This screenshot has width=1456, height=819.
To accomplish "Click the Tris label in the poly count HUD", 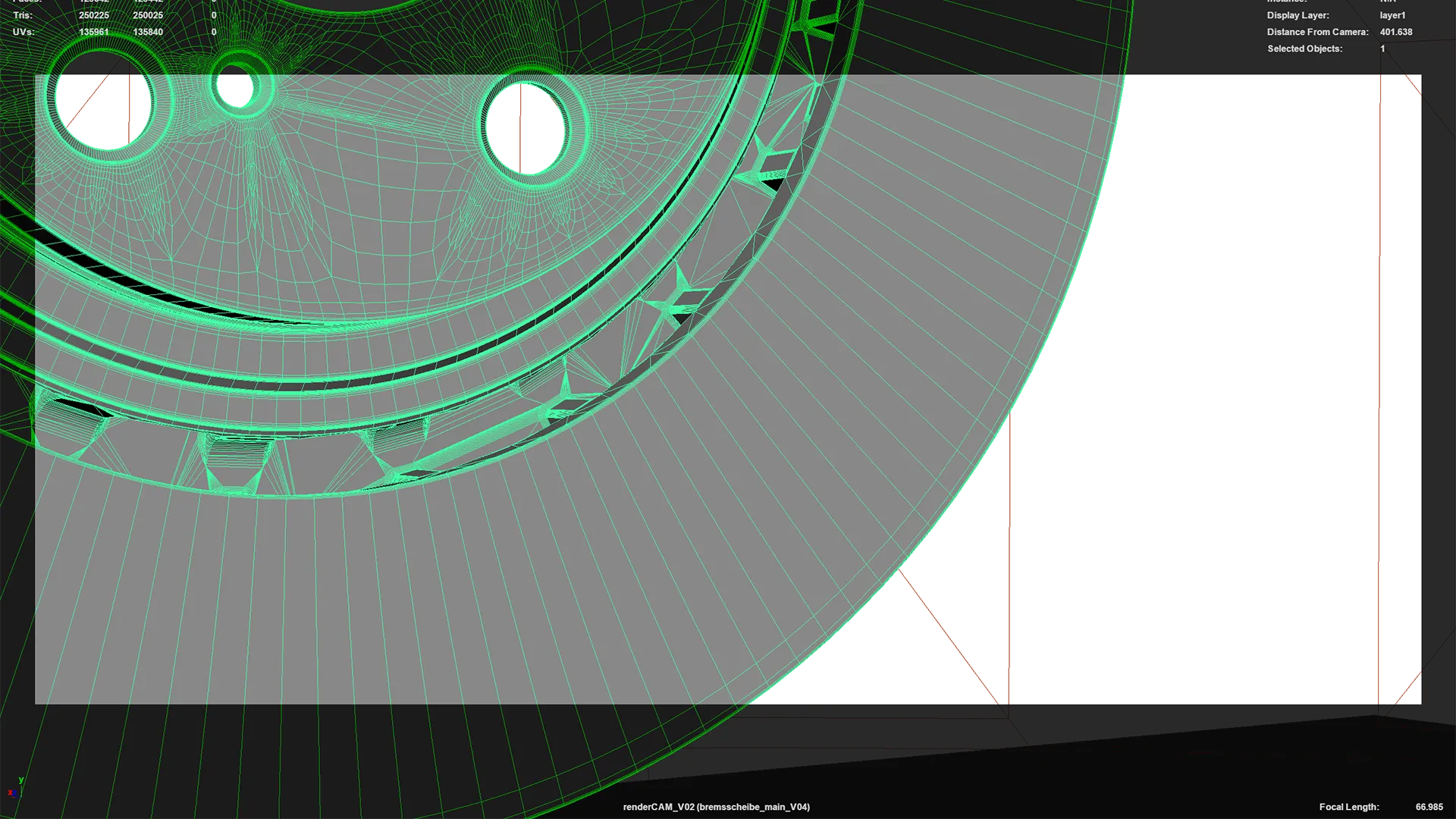I will [23, 15].
